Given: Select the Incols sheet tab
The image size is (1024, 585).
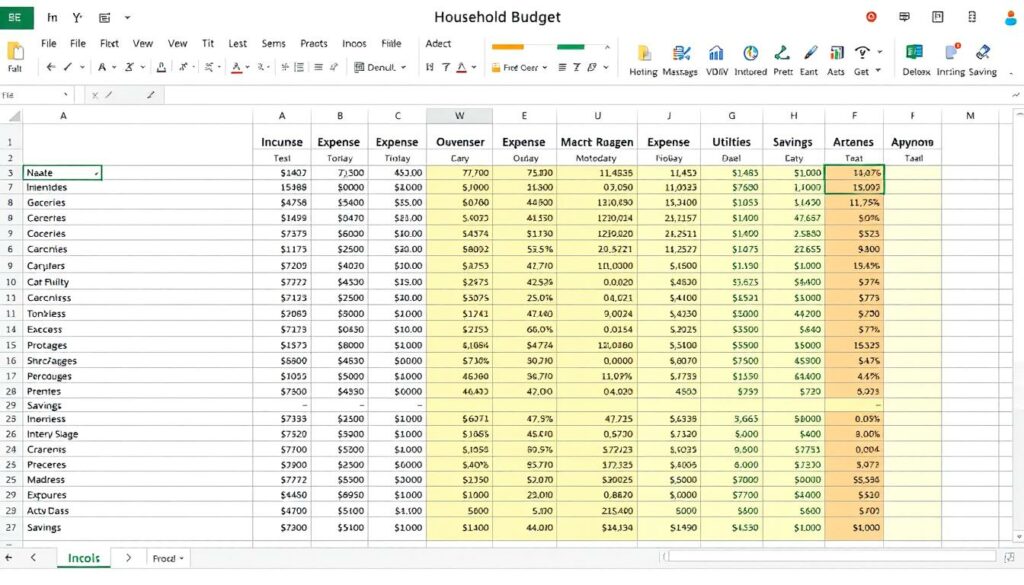Looking at the screenshot, I should click(83, 558).
